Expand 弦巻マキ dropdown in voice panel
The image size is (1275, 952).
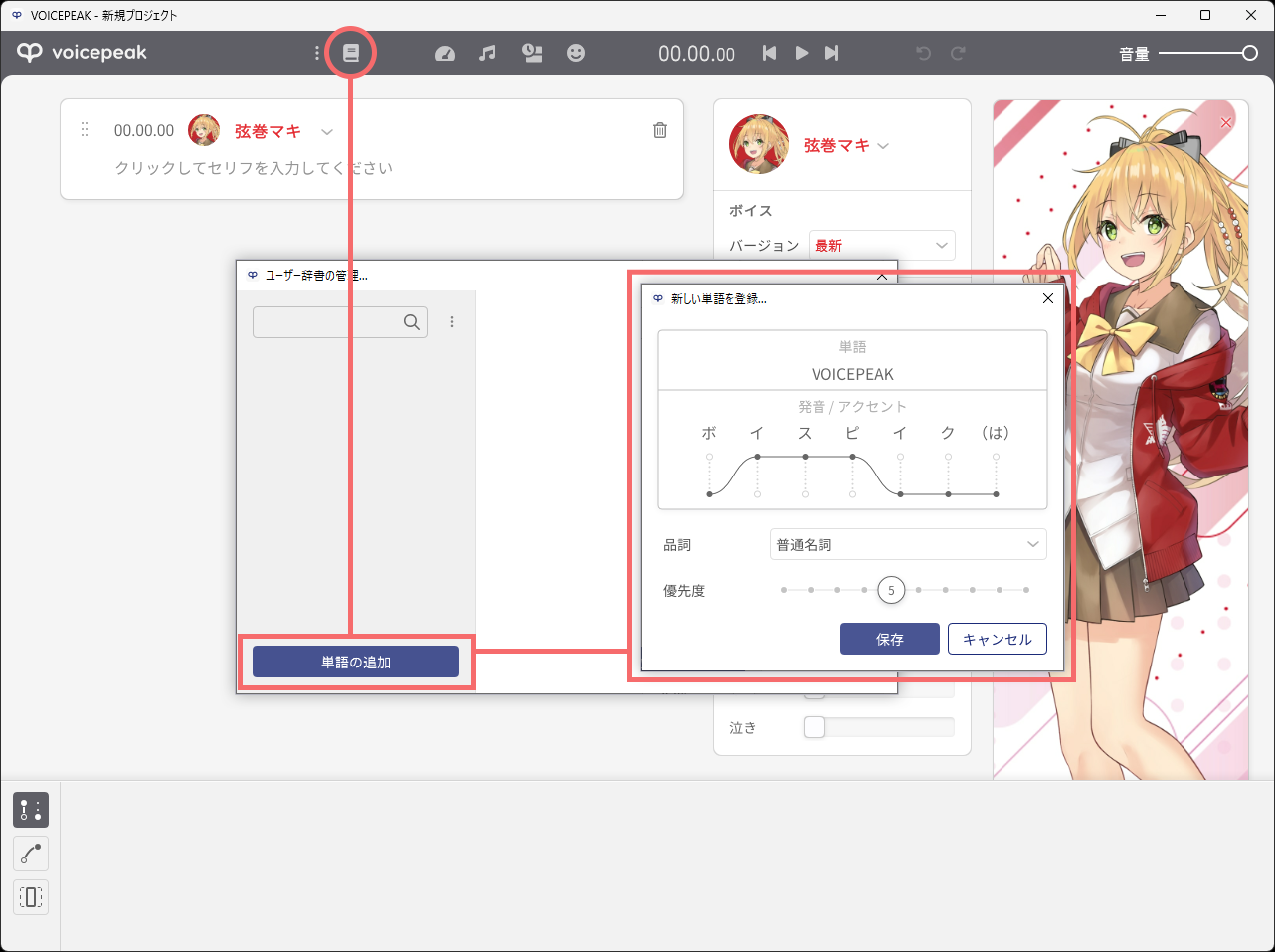pyautogui.click(x=883, y=146)
